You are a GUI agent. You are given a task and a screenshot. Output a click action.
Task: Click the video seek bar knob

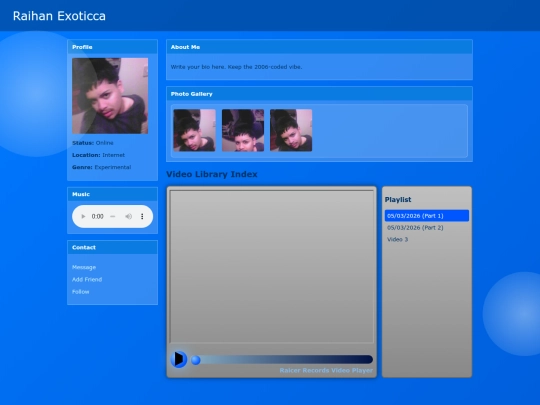click(196, 360)
